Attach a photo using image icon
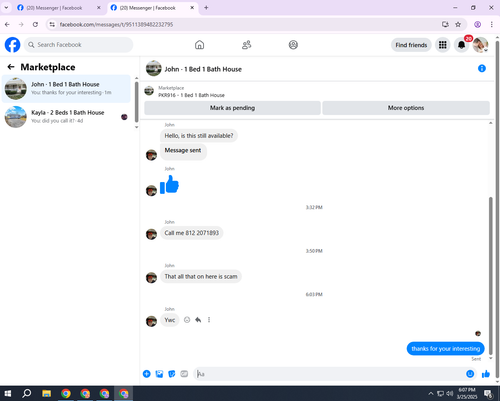Viewport: 500px width, 401px height. [159, 374]
